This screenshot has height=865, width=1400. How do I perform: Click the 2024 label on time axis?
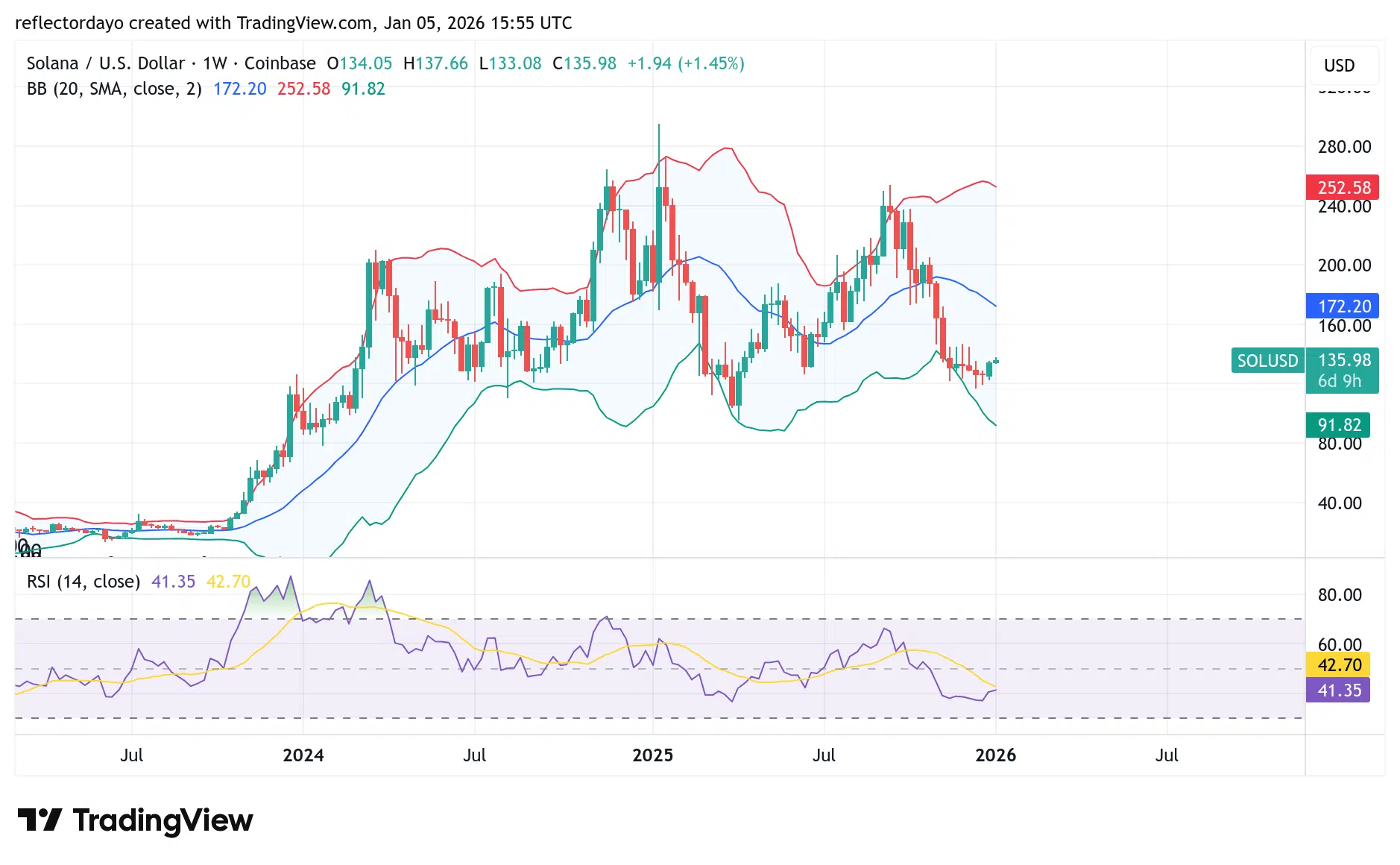(303, 755)
